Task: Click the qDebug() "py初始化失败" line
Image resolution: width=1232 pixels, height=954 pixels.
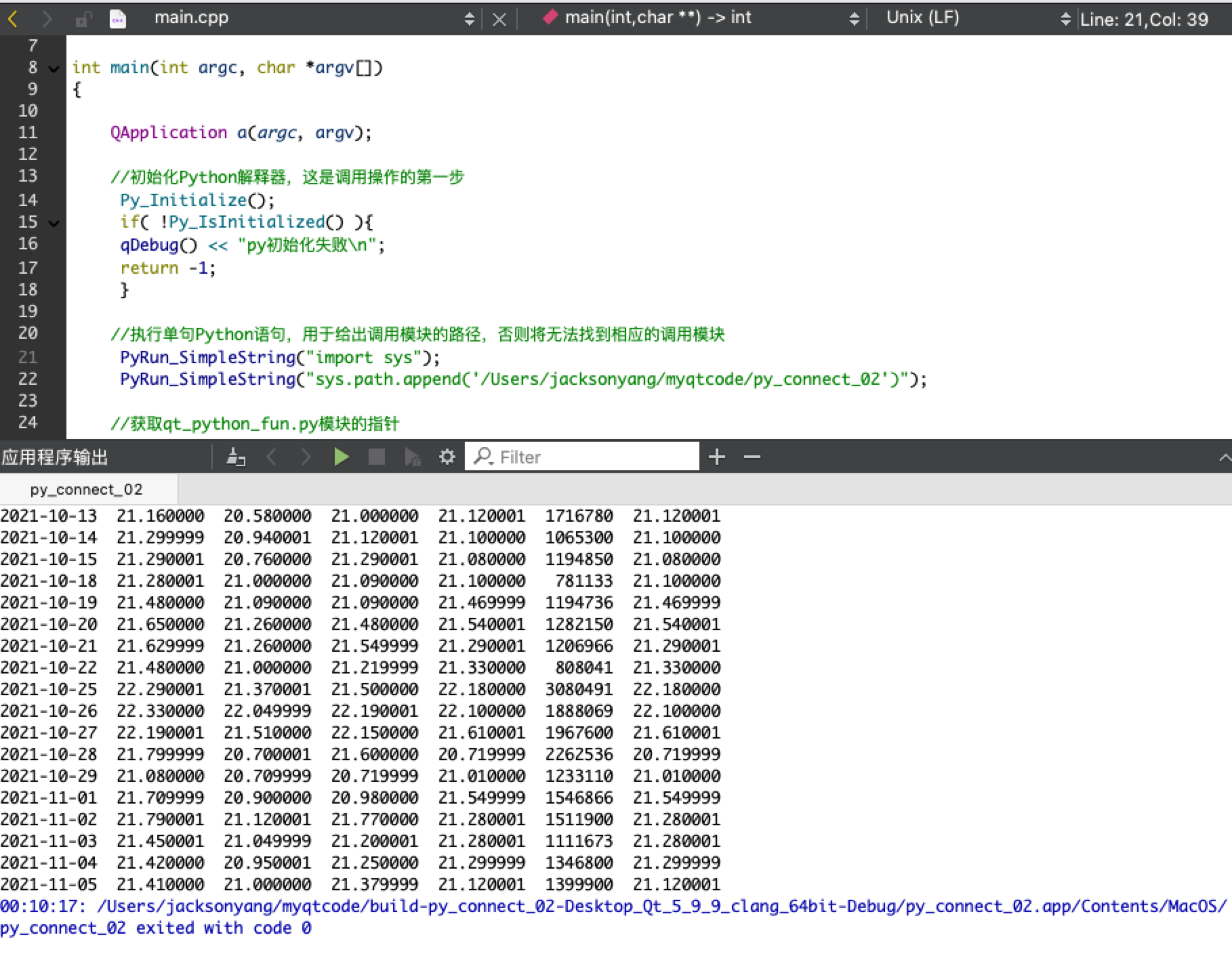Action: [x=252, y=245]
